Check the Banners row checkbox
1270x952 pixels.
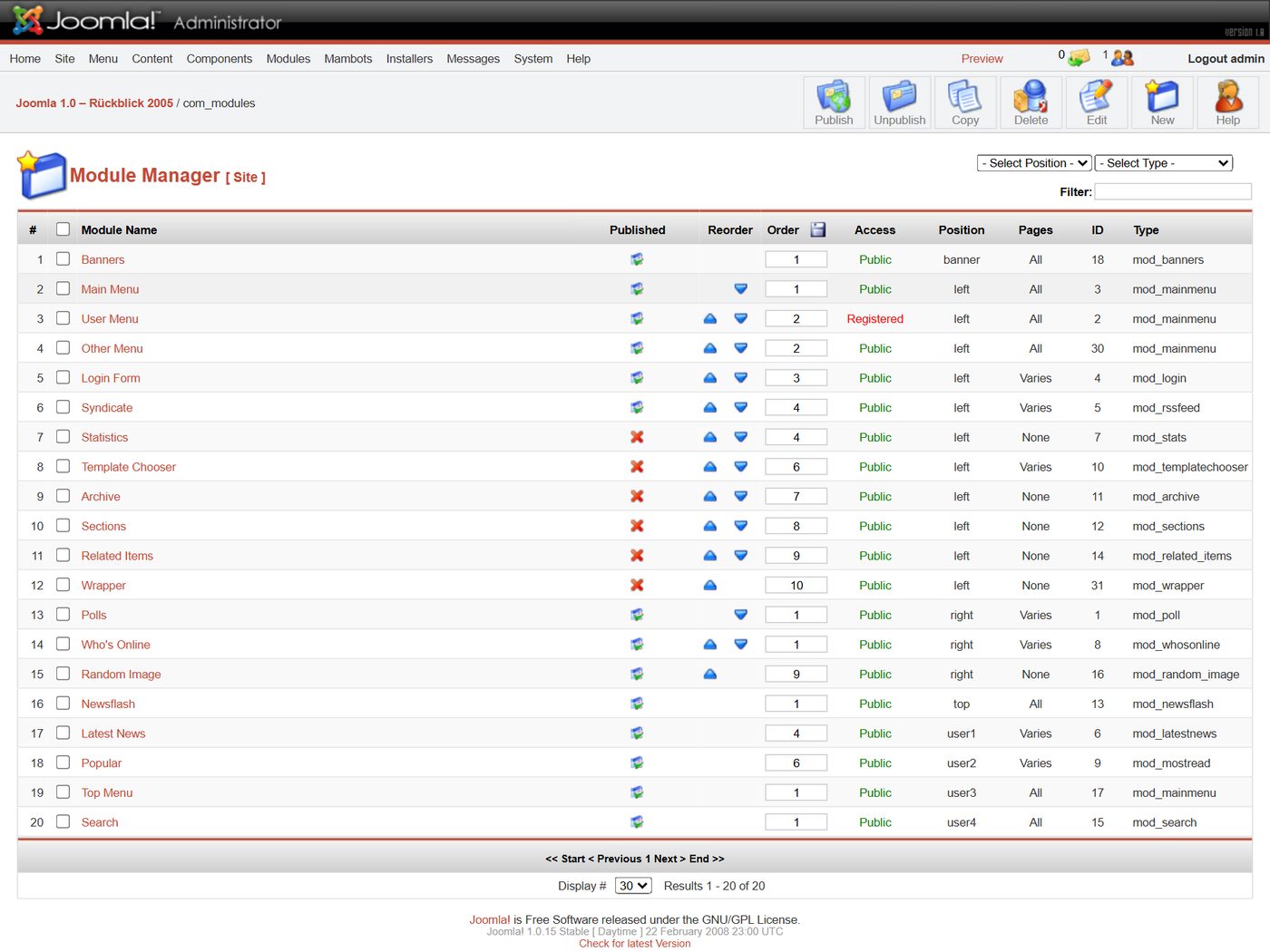63,258
